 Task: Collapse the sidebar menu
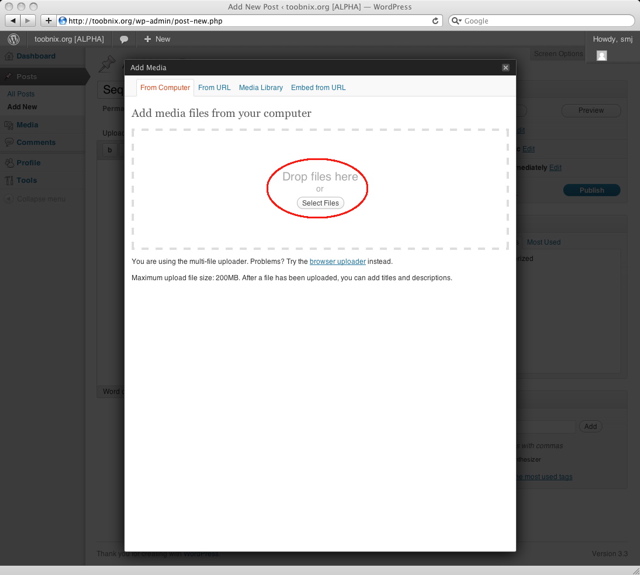click(35, 199)
